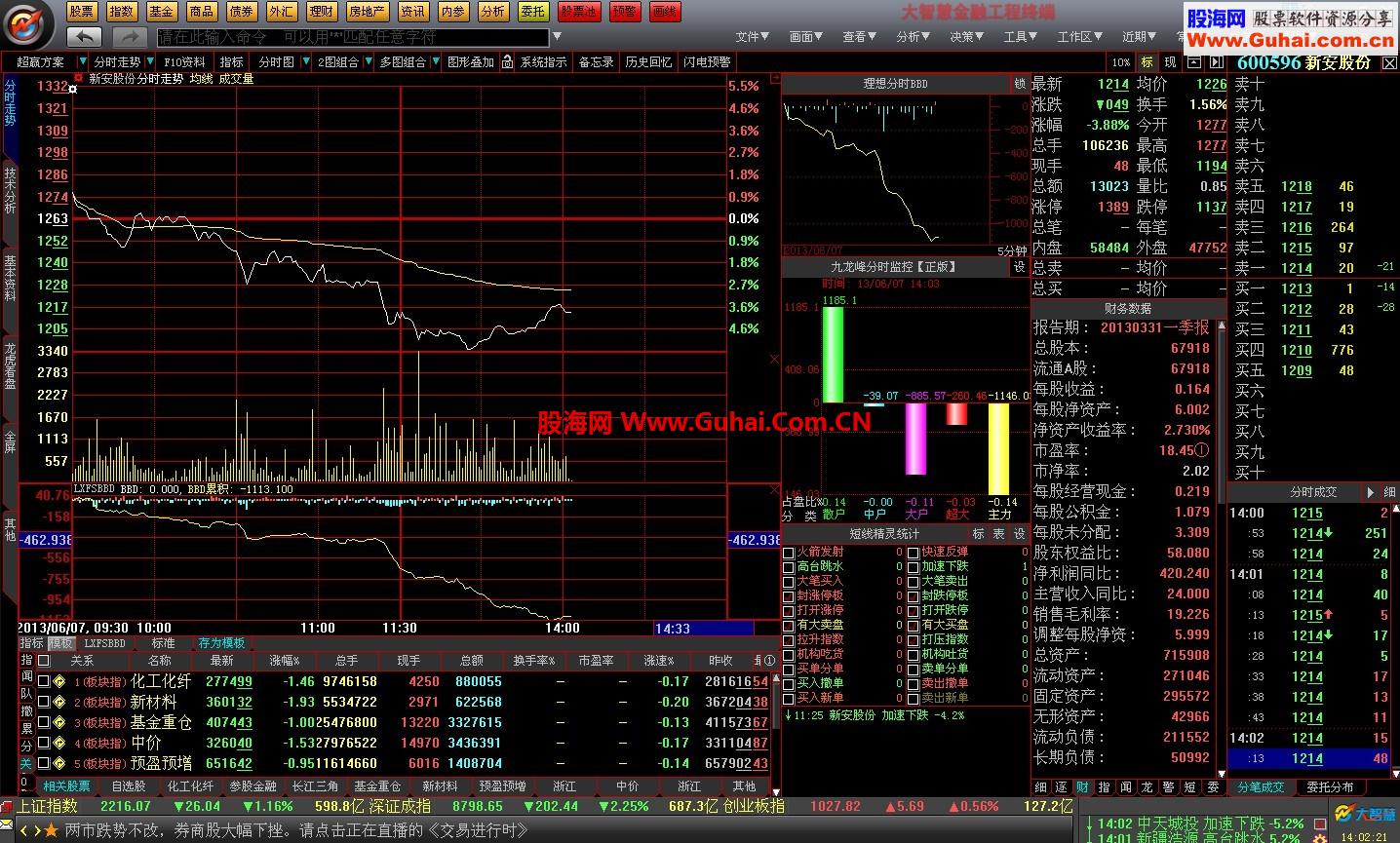Click the 闪电预警 button
The image size is (1400, 843).
tap(707, 61)
